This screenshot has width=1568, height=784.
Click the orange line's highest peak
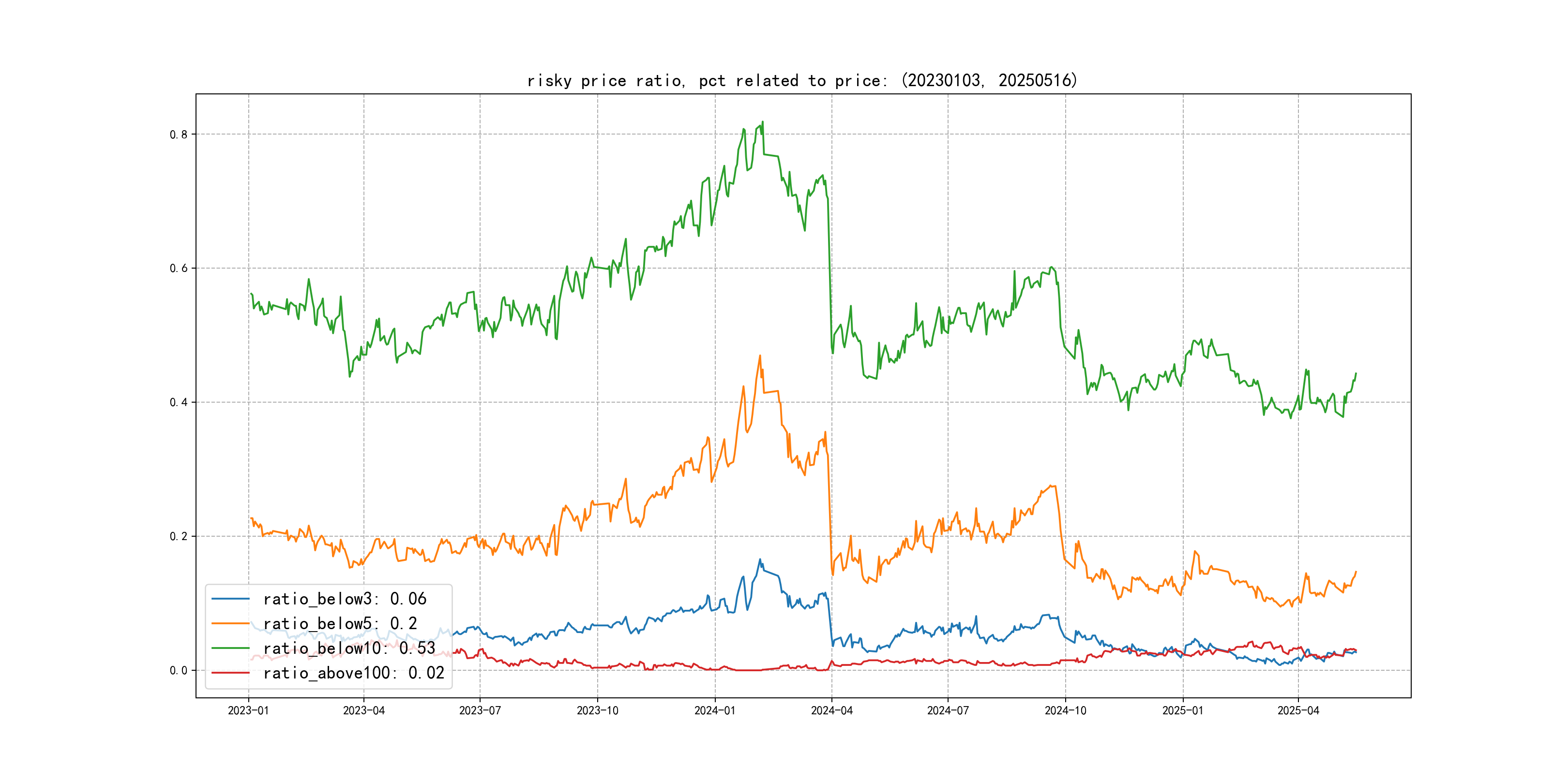point(760,356)
